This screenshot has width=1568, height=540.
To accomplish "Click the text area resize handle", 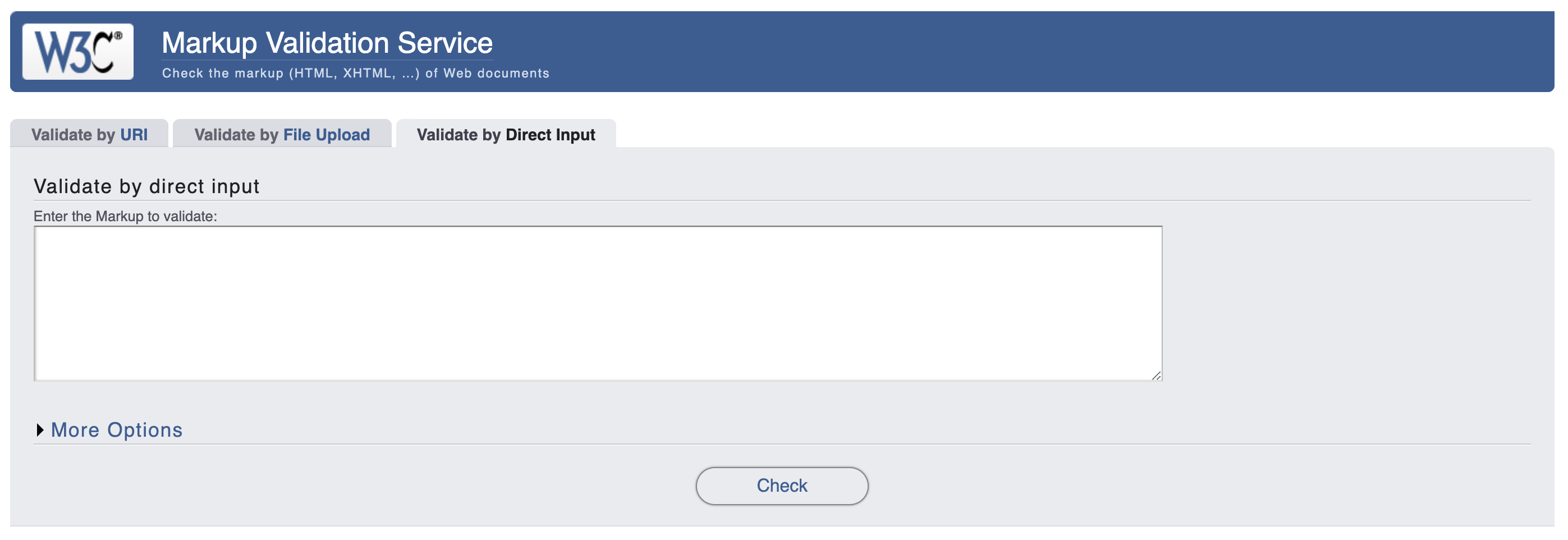I will pos(1156,376).
